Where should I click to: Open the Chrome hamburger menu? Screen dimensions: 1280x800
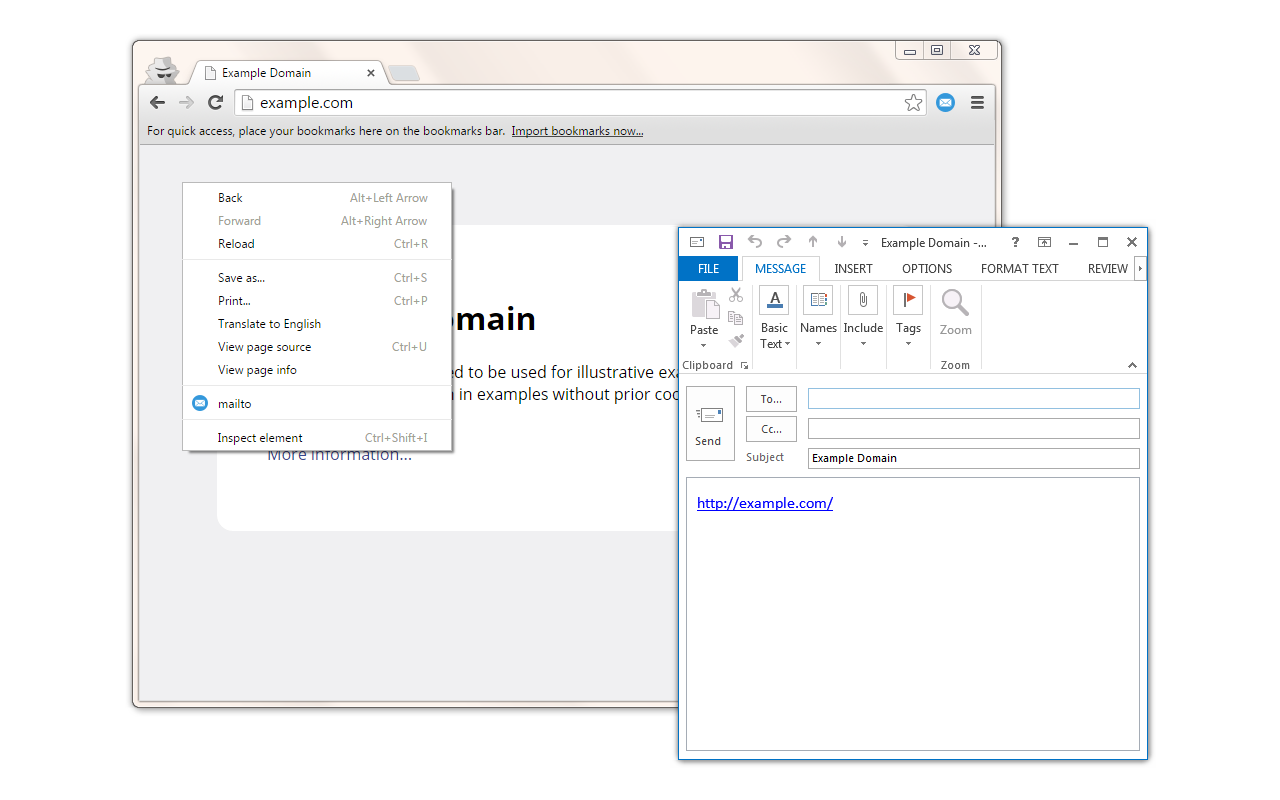977,103
